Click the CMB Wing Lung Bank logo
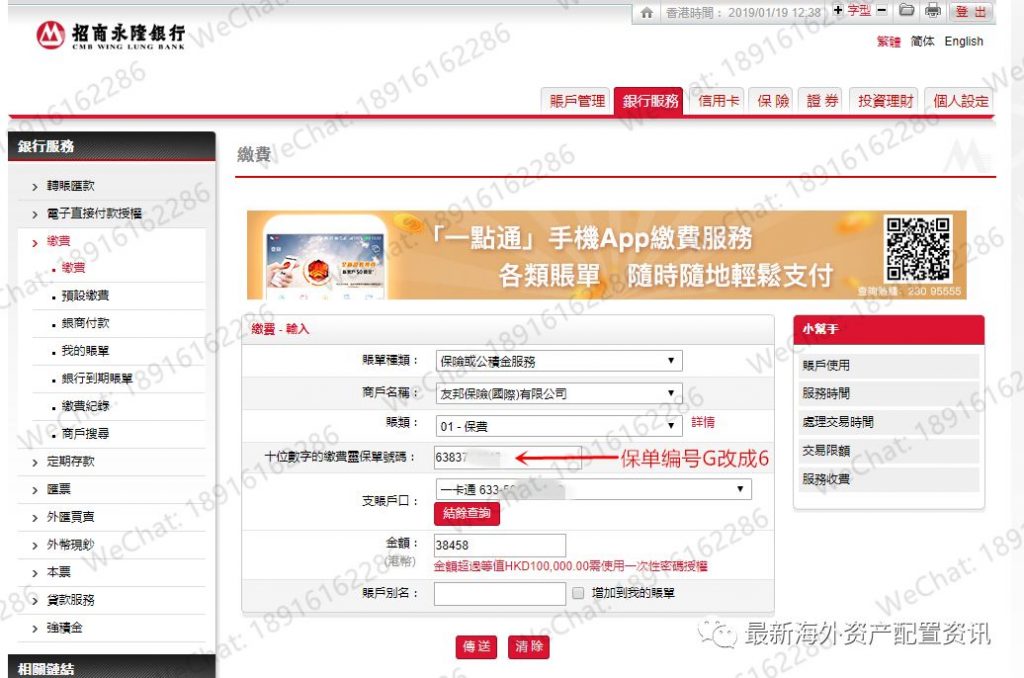Screen dimensions: 1024x678 111,35
